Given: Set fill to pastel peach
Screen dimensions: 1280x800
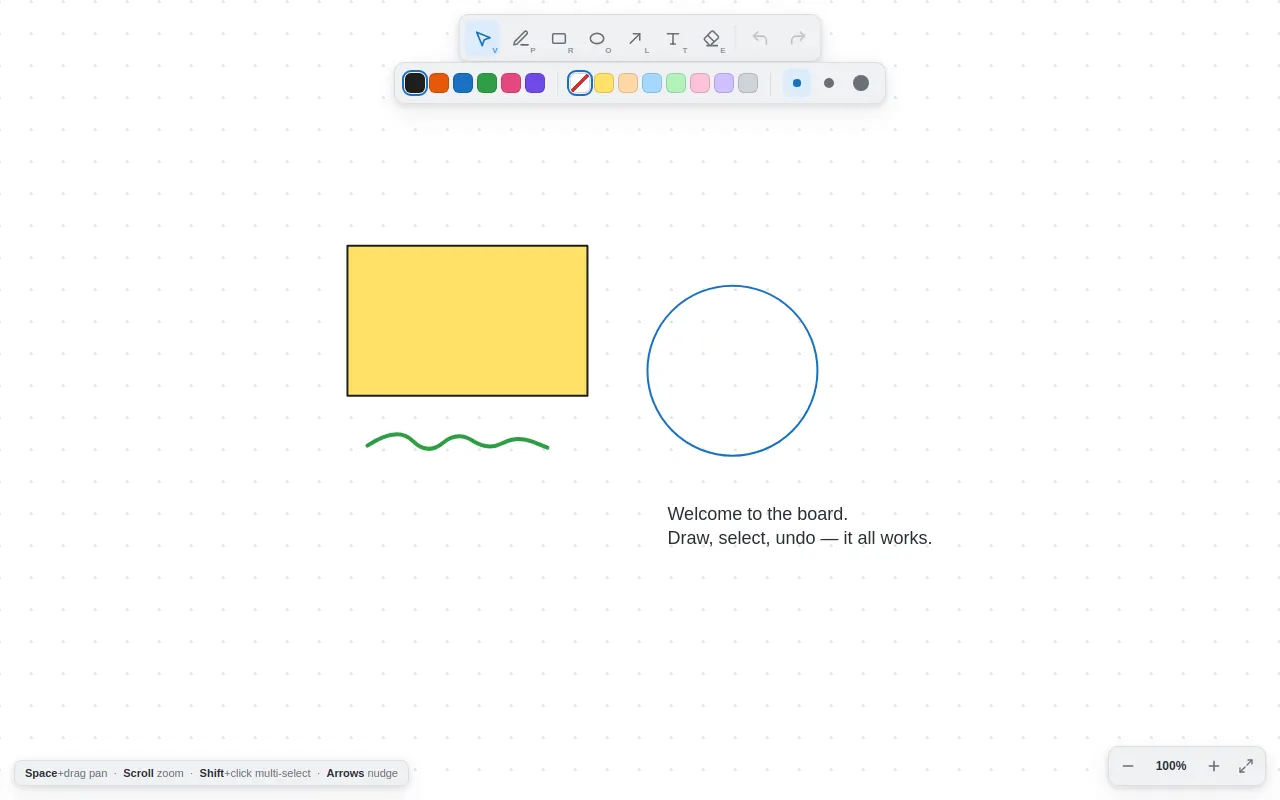Looking at the screenshot, I should pos(628,83).
